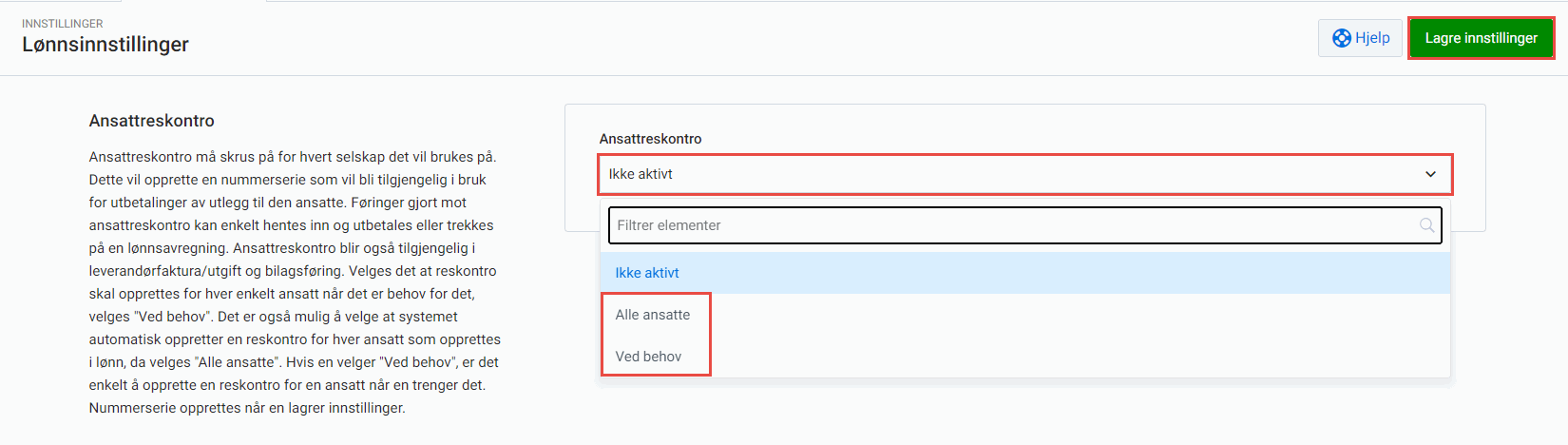Image resolution: width=1568 pixels, height=445 pixels.
Task: Select the highlighted Ikke aktivt option
Action: click(647, 273)
